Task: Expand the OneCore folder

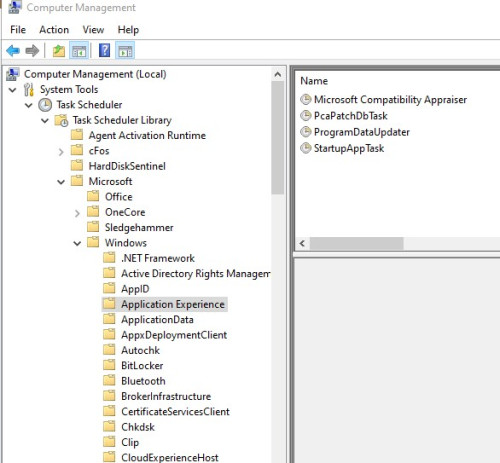Action: click(x=77, y=213)
